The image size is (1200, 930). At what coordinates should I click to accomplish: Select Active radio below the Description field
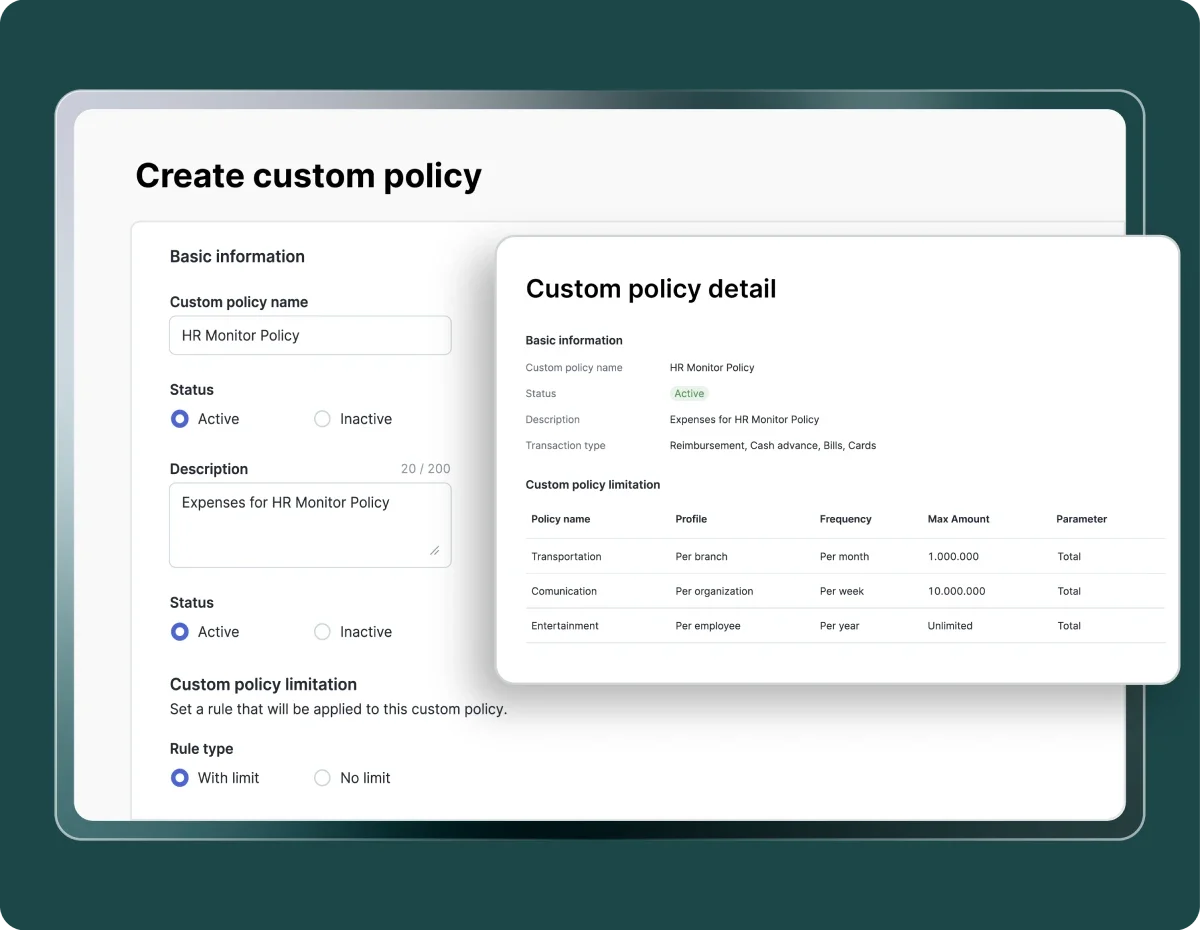point(180,632)
